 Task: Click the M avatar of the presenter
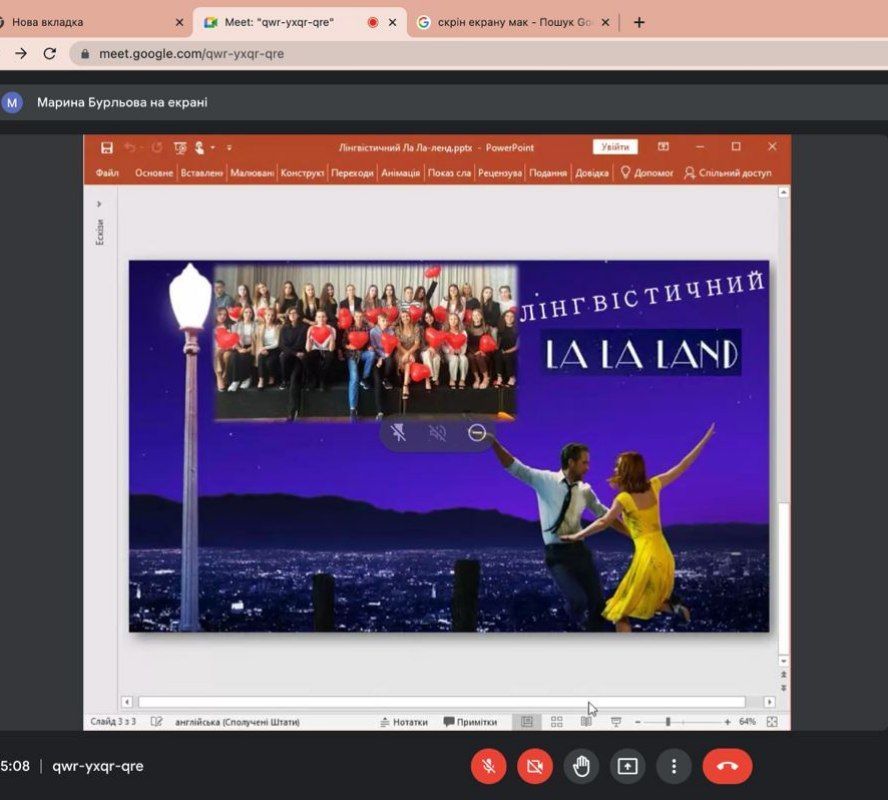12,102
